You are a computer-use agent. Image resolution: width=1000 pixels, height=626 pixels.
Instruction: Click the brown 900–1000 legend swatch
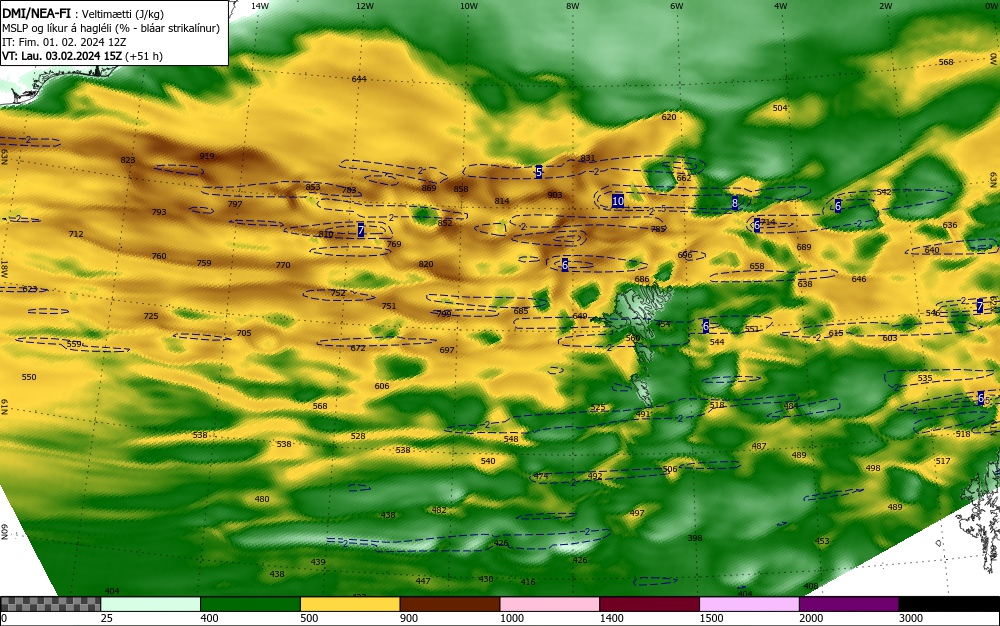(450, 604)
